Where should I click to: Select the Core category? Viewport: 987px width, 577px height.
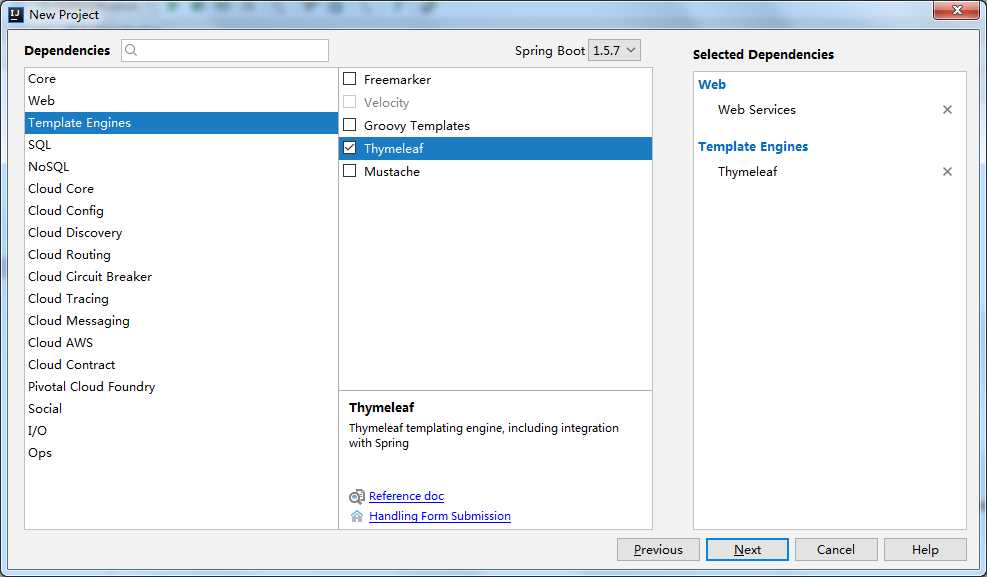coord(181,79)
